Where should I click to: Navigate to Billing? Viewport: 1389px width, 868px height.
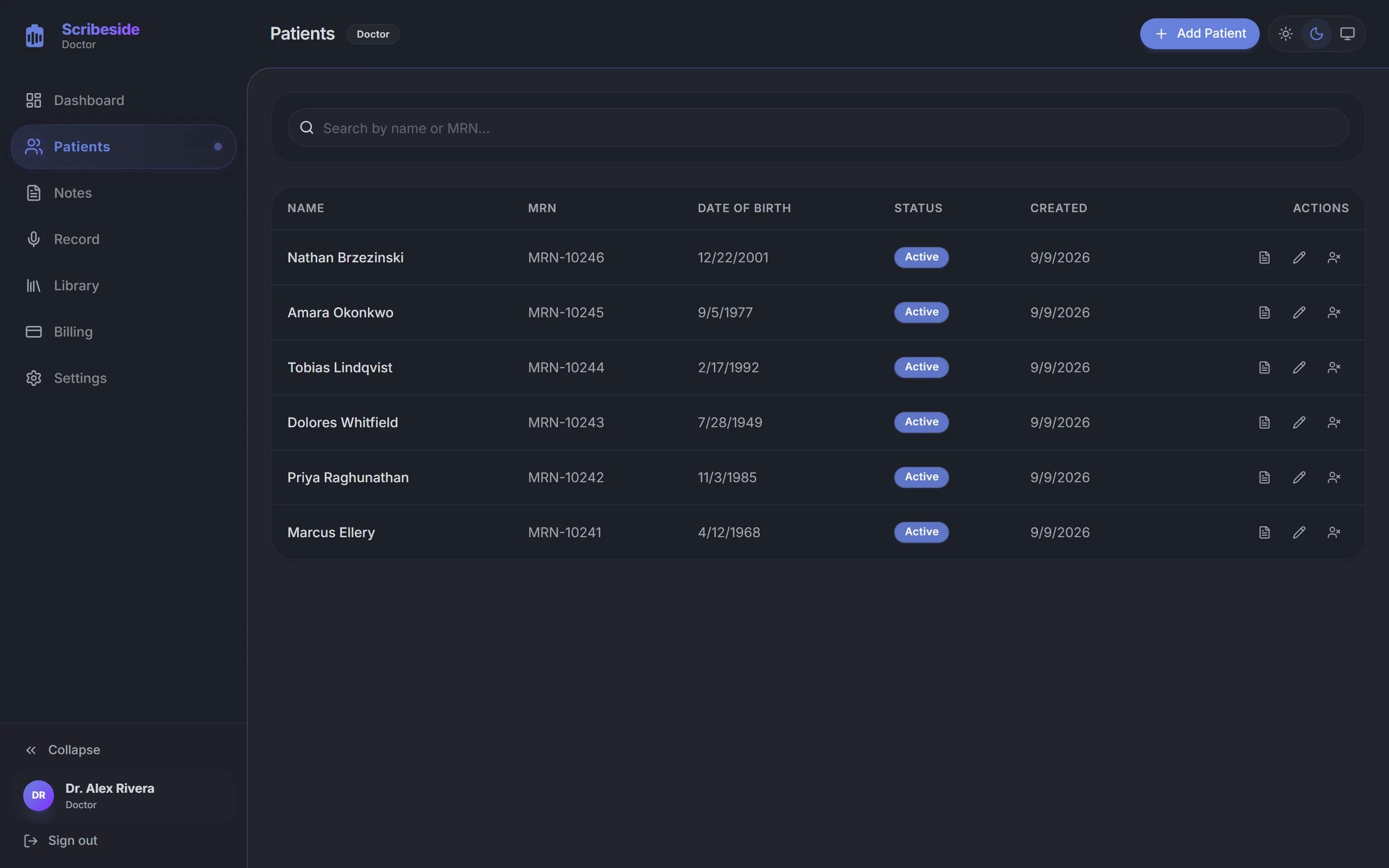tap(123, 332)
